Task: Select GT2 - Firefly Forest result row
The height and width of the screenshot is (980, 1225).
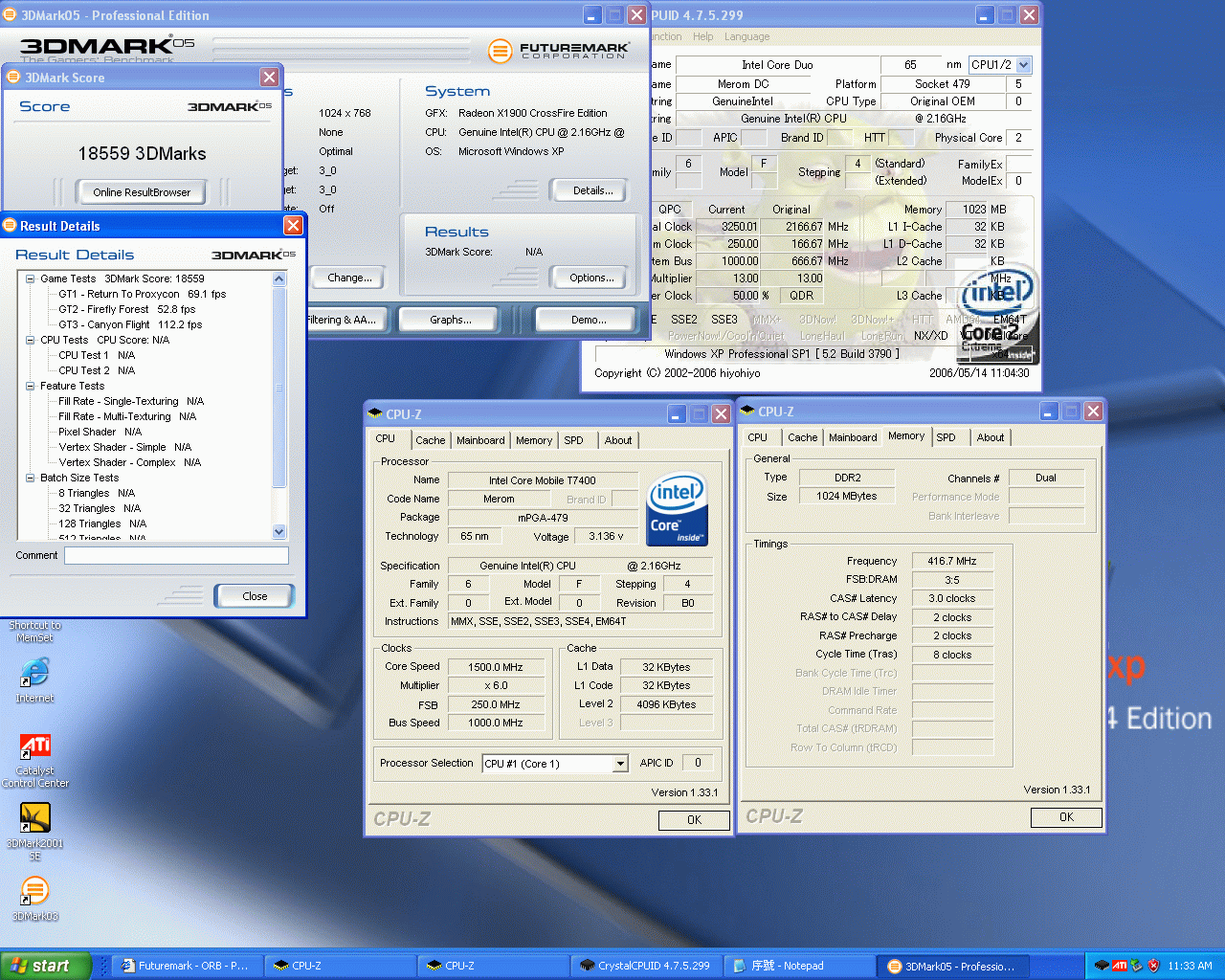Action: tap(126, 309)
